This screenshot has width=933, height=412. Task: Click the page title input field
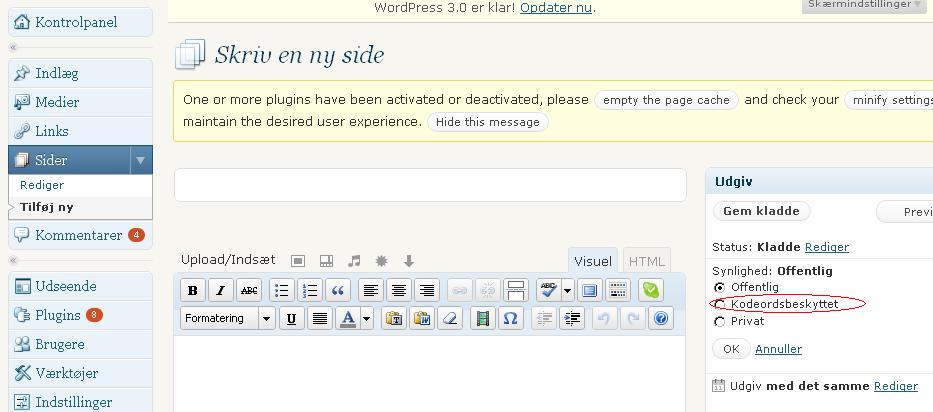pos(430,185)
